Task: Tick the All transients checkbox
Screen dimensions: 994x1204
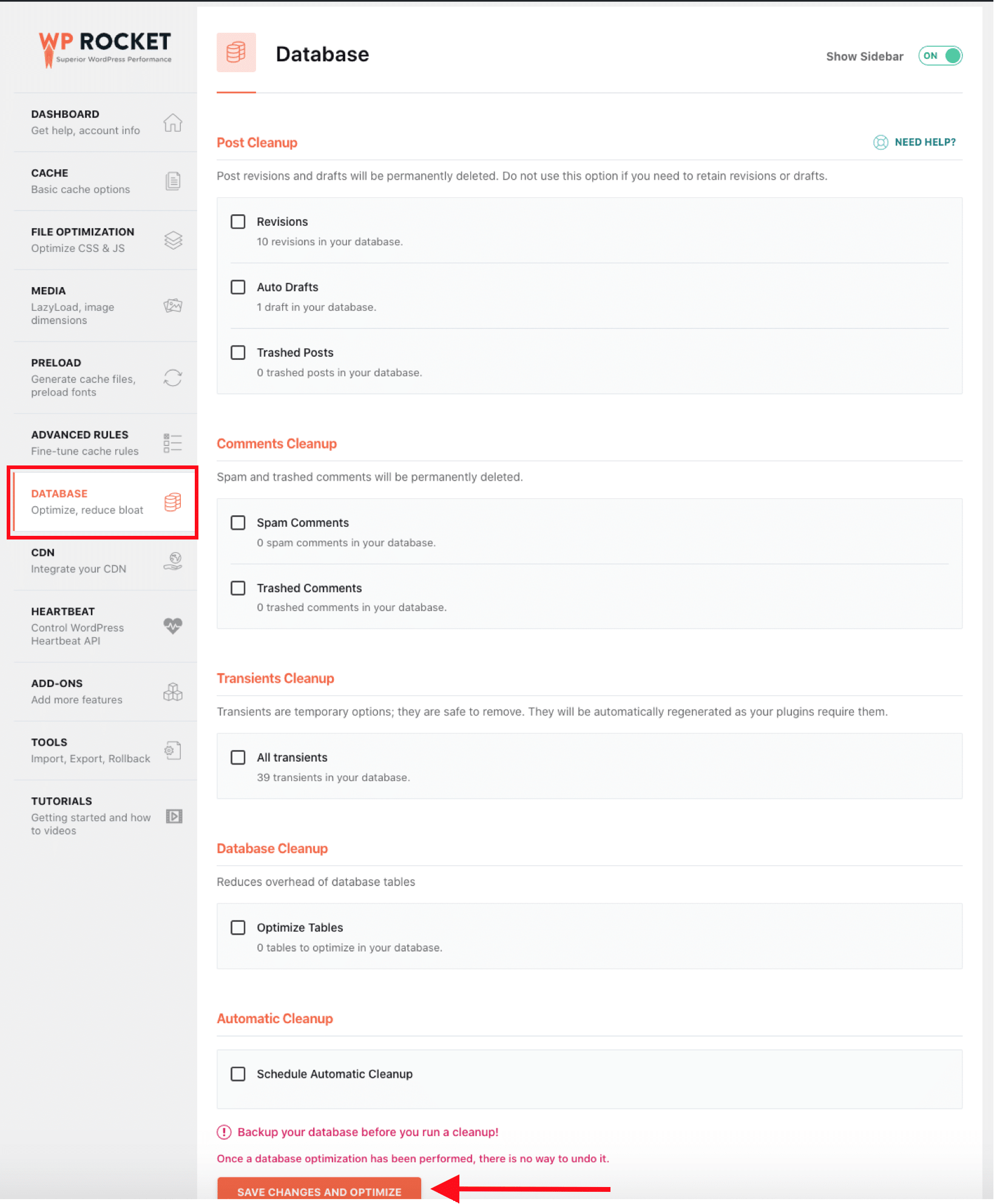Action: pyautogui.click(x=238, y=757)
